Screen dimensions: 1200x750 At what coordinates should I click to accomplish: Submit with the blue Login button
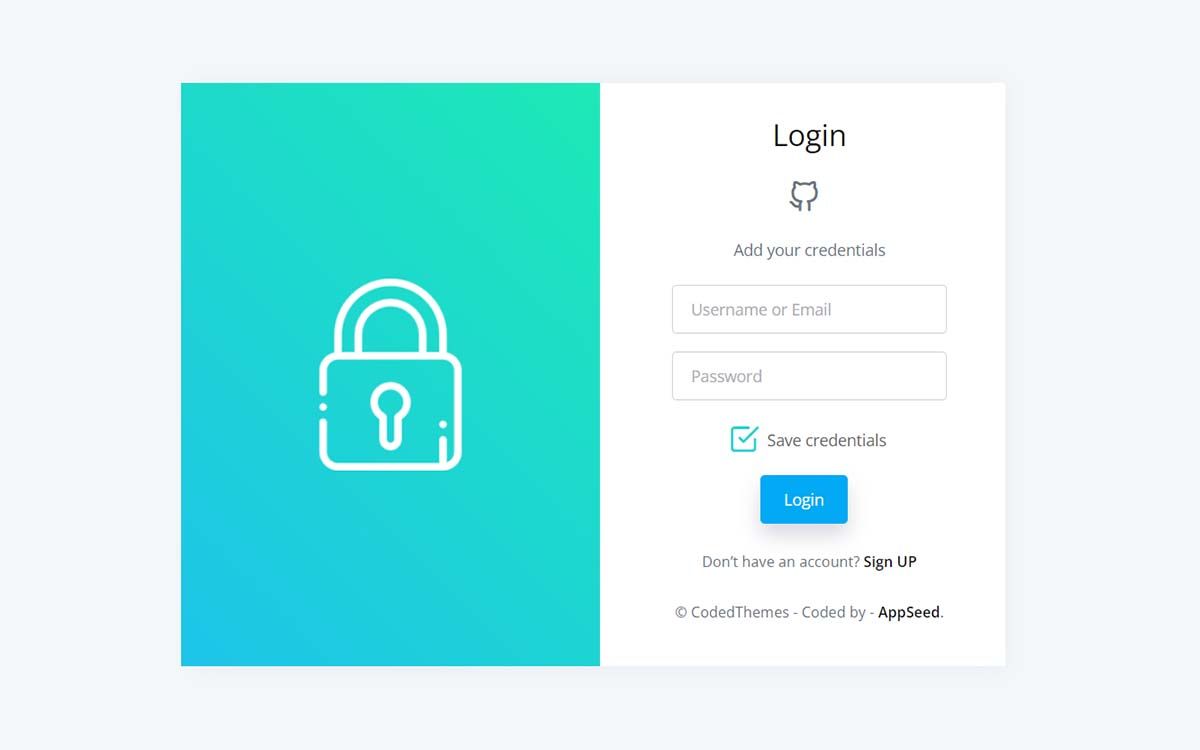pyautogui.click(x=804, y=499)
